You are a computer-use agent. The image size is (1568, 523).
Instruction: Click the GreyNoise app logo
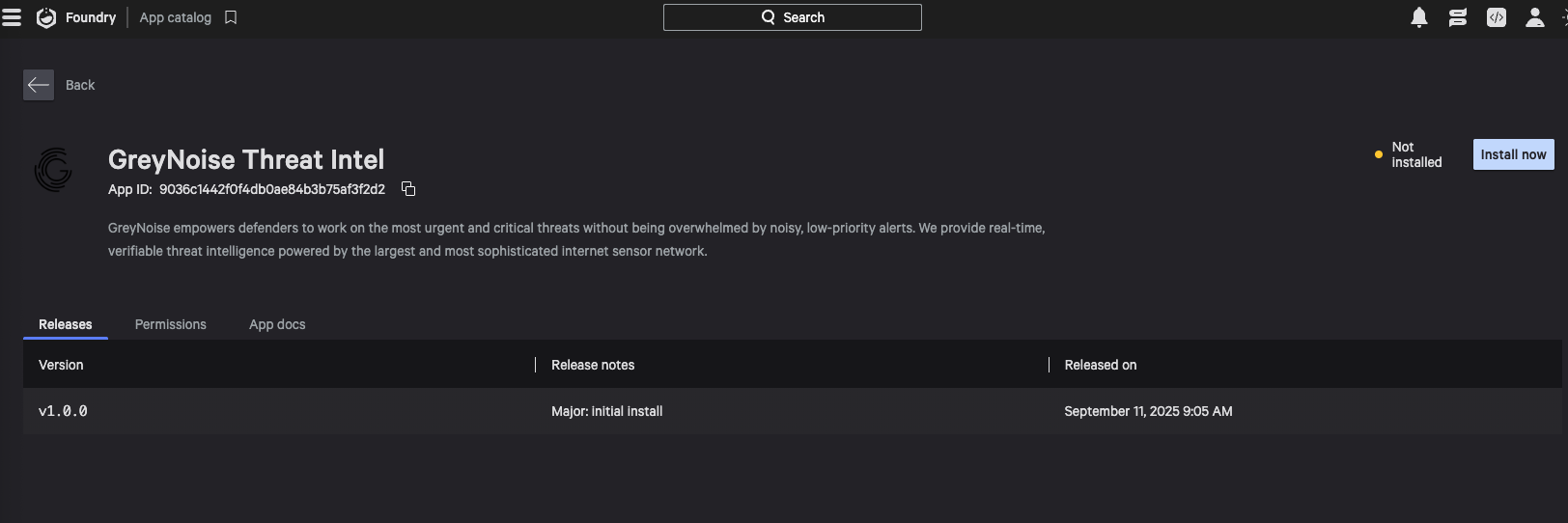click(53, 170)
